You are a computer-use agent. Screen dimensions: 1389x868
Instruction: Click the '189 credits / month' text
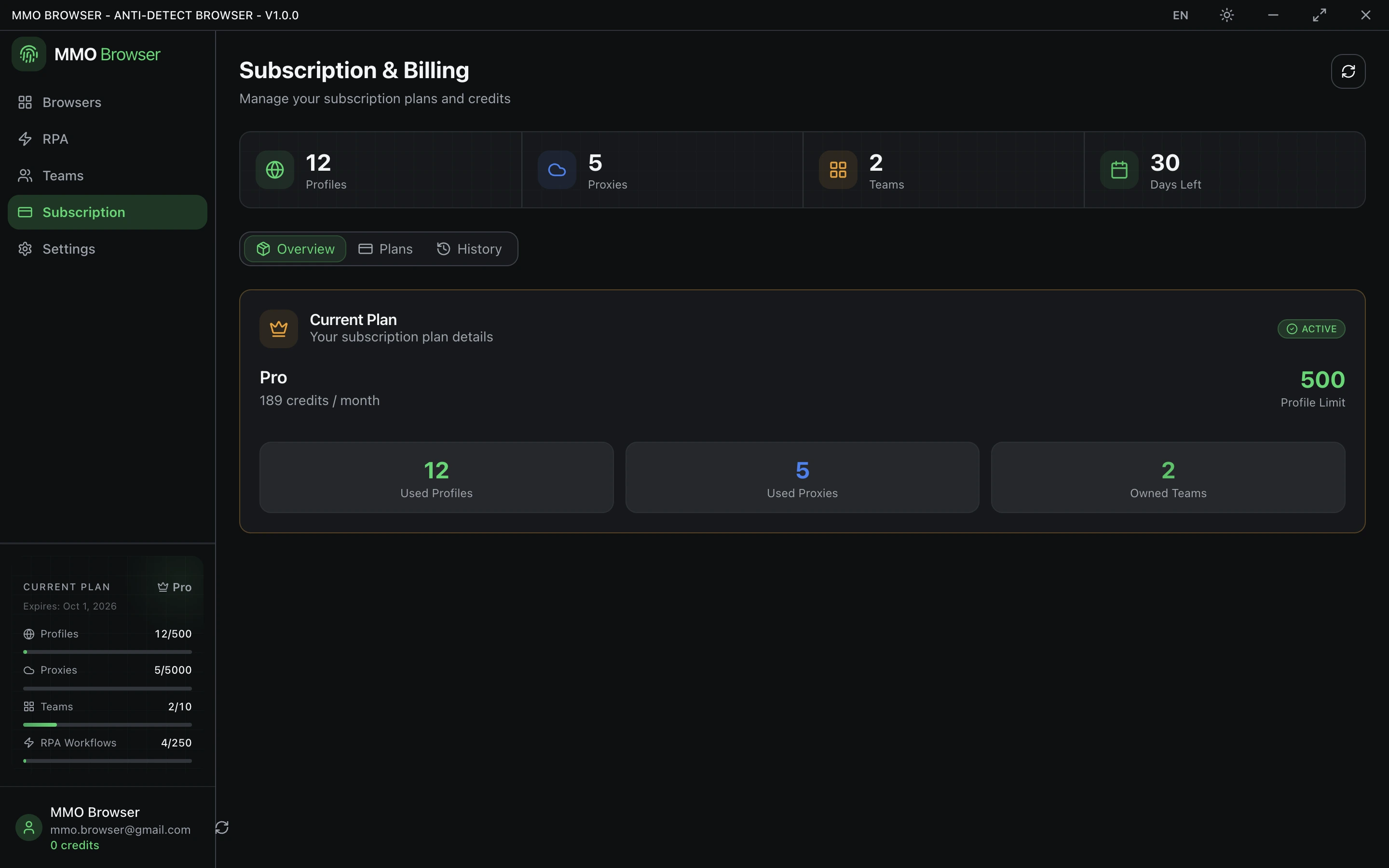pos(320,401)
